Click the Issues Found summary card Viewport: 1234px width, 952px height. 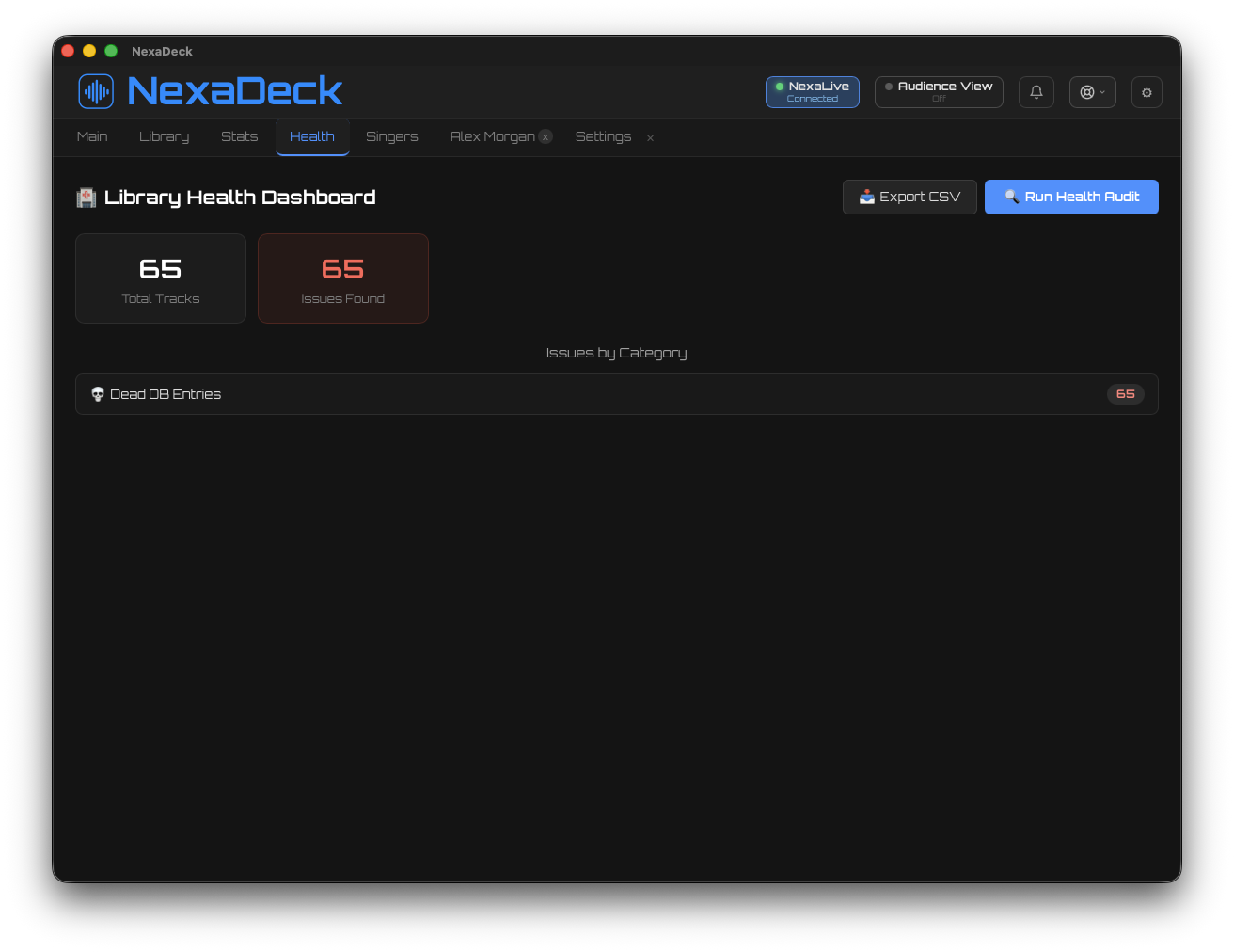coord(342,278)
